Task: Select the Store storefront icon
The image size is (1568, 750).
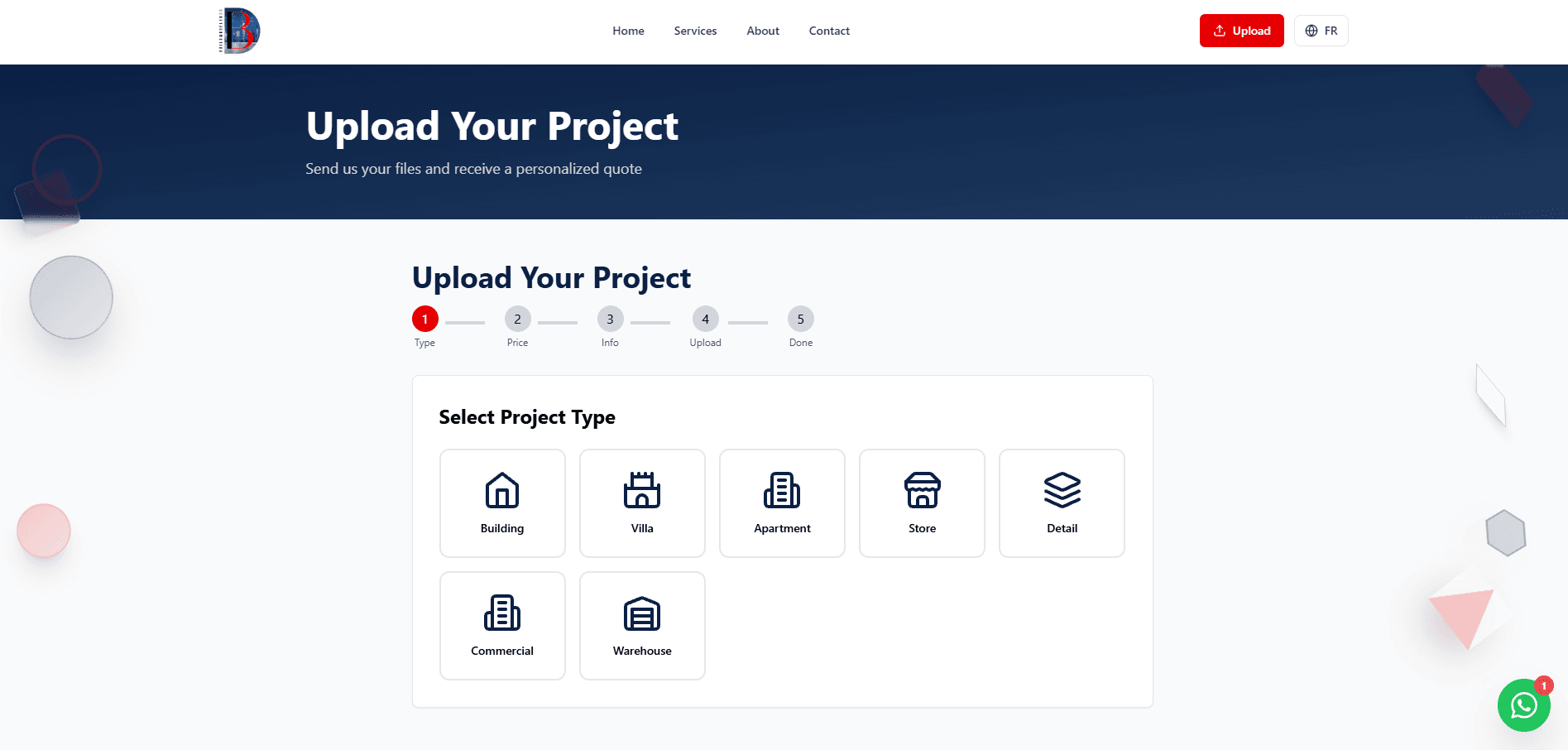Action: (x=921, y=491)
